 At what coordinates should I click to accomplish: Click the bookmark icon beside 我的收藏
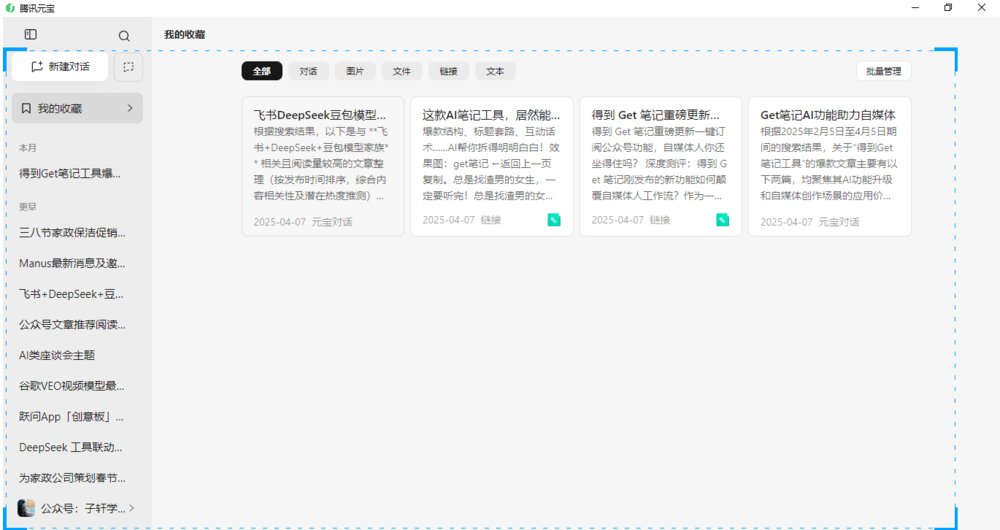(26, 108)
